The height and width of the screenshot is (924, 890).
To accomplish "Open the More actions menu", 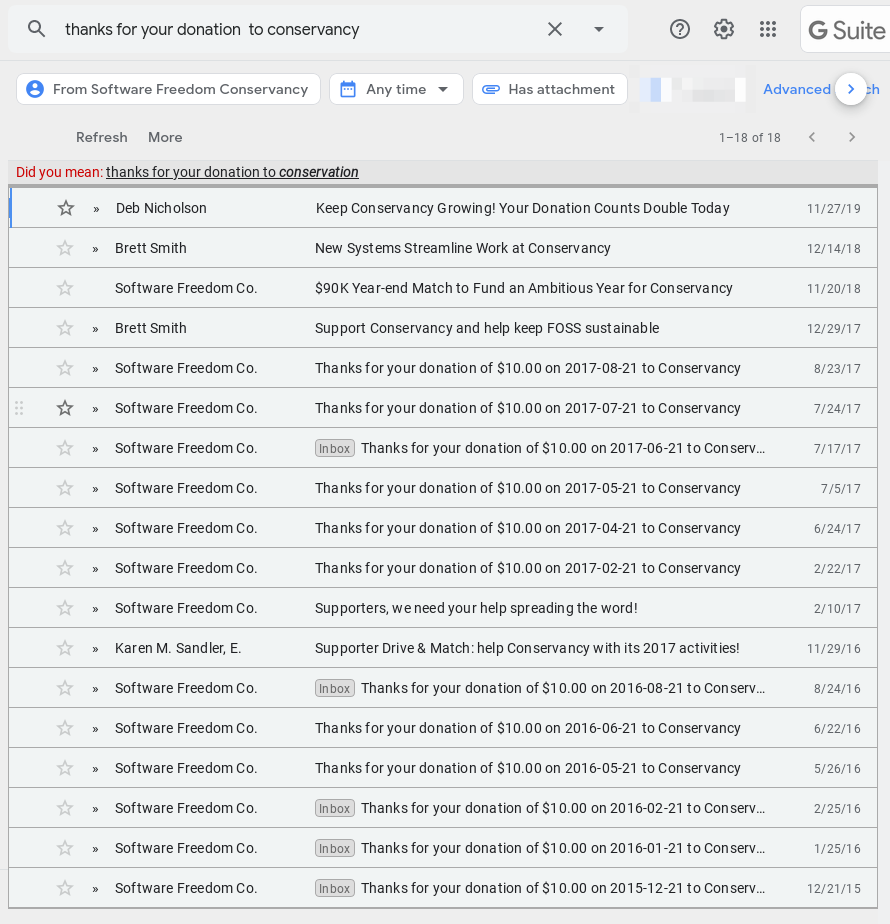I will [165, 137].
